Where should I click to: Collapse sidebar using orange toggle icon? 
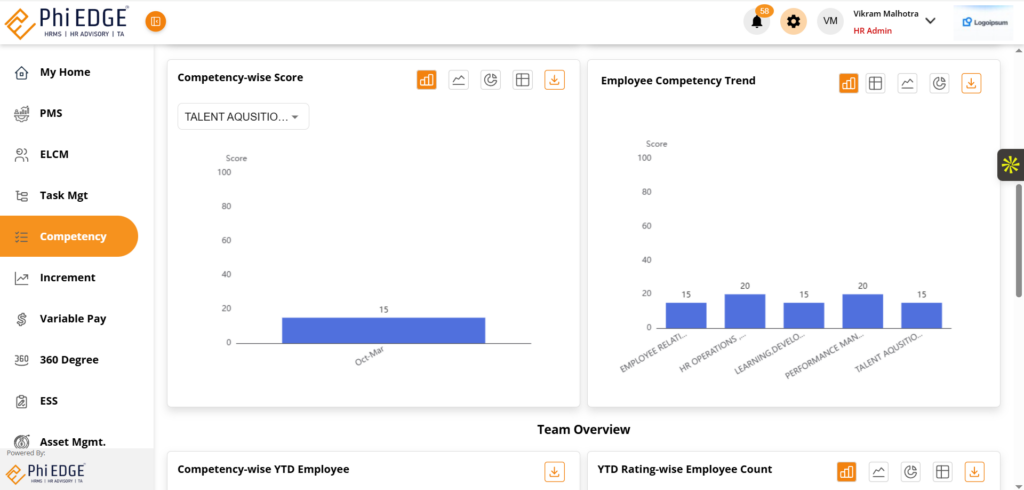pos(156,21)
